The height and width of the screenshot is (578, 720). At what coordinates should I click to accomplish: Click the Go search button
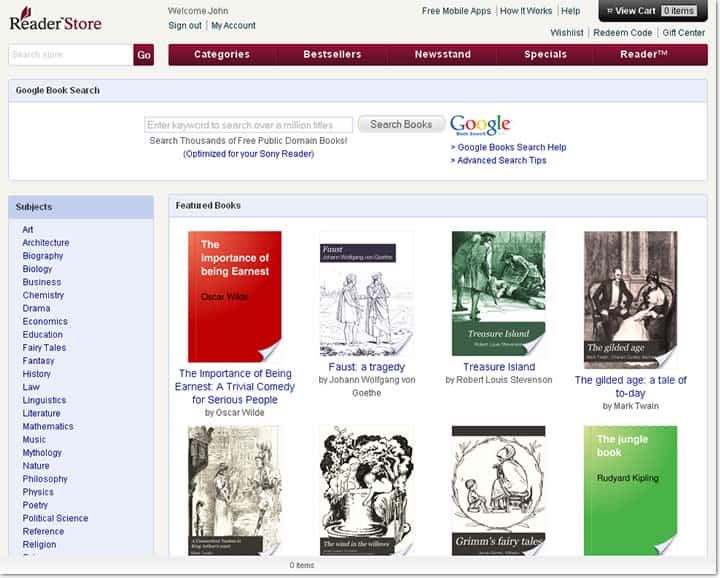144,55
